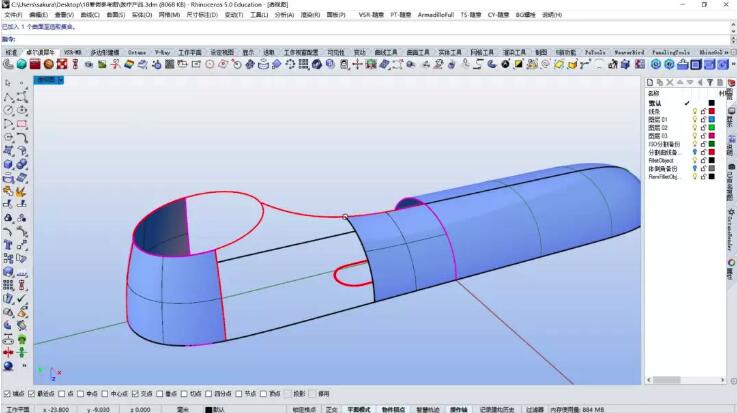Click the new layer icon in layers panel
Viewport: 737px width, 413px height.
coord(651,82)
